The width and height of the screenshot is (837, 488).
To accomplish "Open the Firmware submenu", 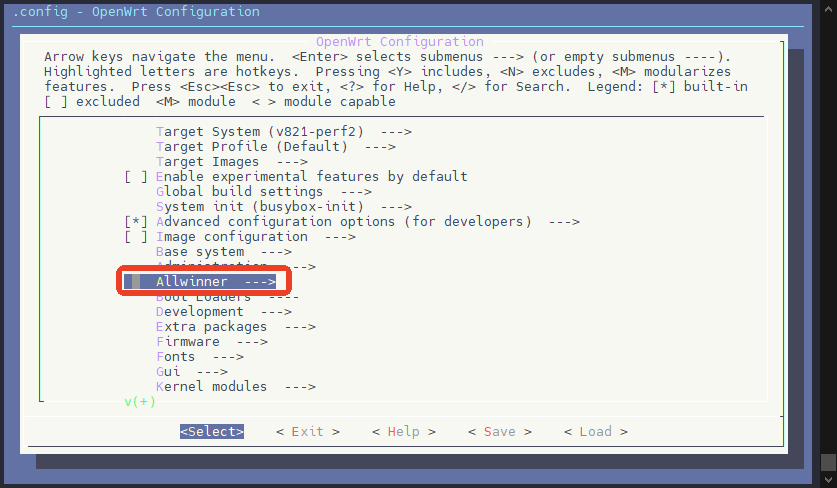I will pos(211,341).
